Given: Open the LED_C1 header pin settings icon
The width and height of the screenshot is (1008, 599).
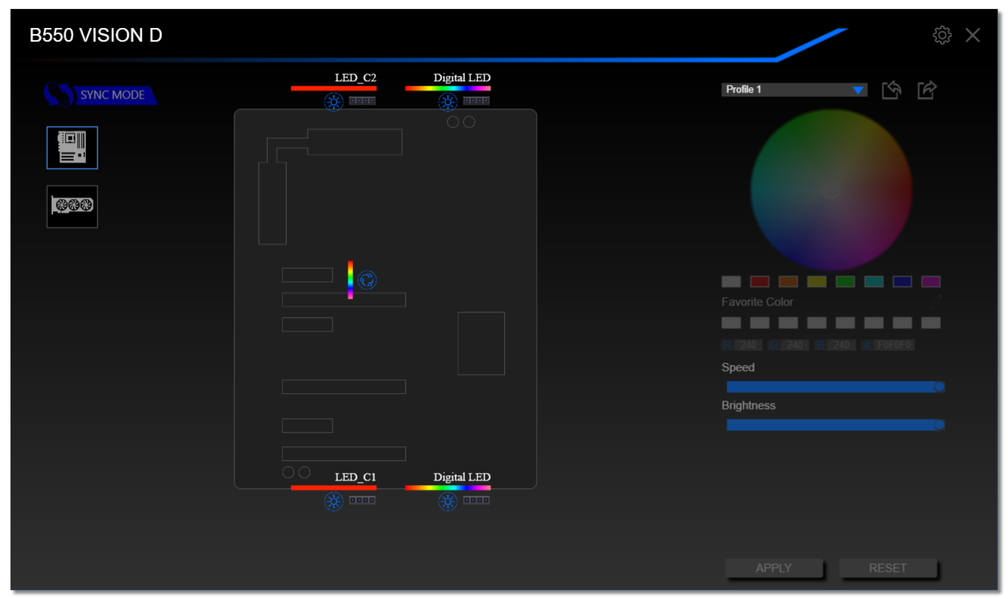Looking at the screenshot, I should coord(362,500).
